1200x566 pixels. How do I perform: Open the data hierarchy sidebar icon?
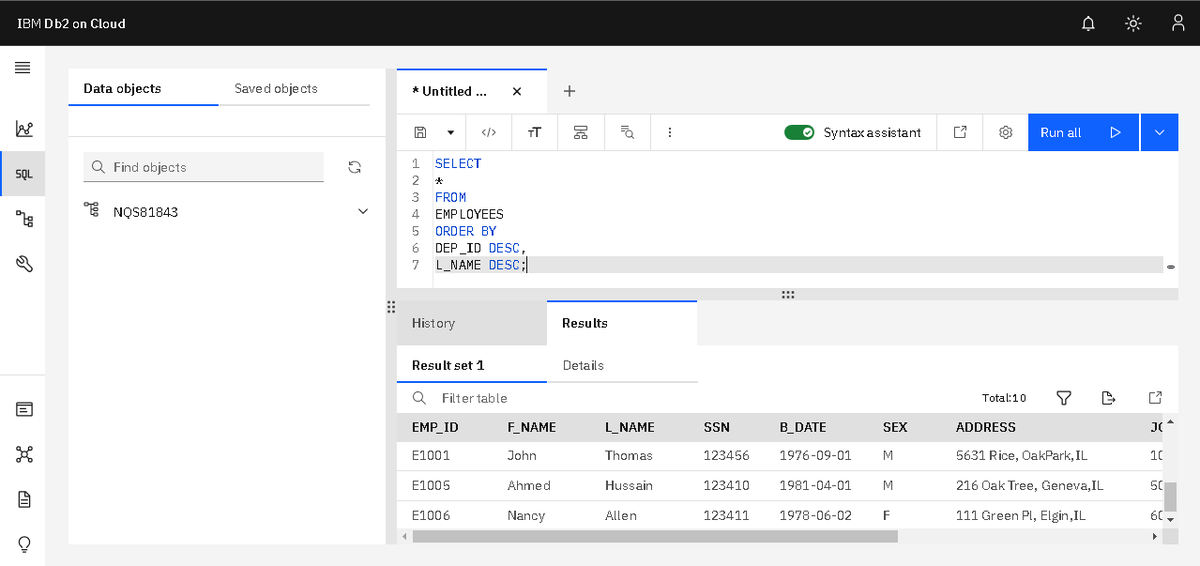[24, 218]
